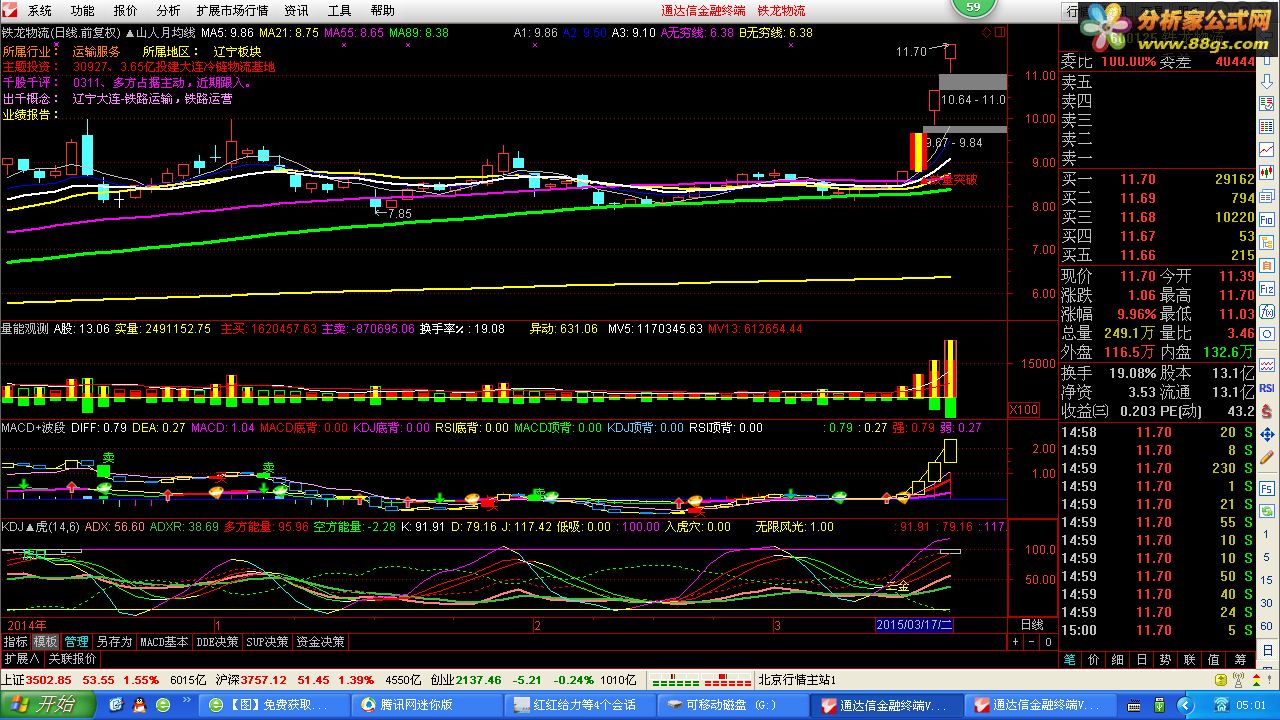
Task: Click the multi-window cascade icon
Action: pyautogui.click(x=1267, y=197)
